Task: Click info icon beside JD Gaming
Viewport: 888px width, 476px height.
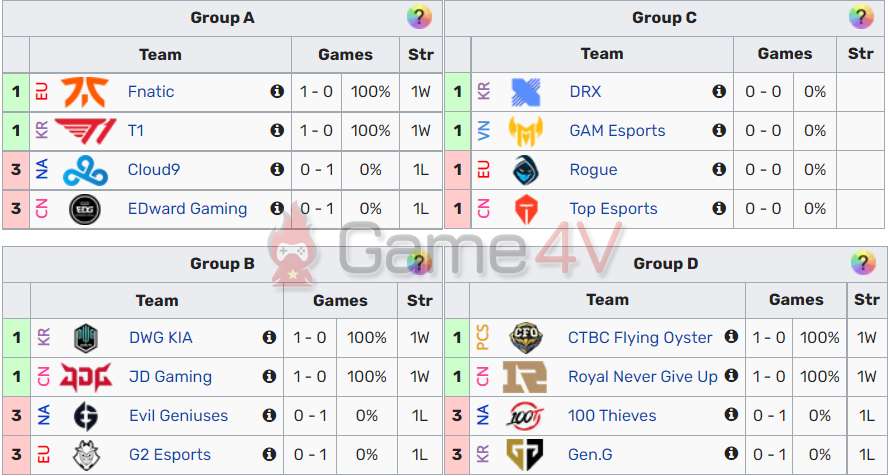Action: (269, 377)
